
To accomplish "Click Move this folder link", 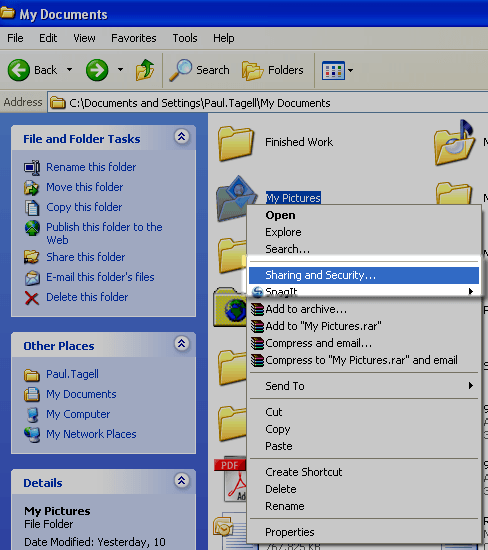I will pyautogui.click(x=85, y=187).
